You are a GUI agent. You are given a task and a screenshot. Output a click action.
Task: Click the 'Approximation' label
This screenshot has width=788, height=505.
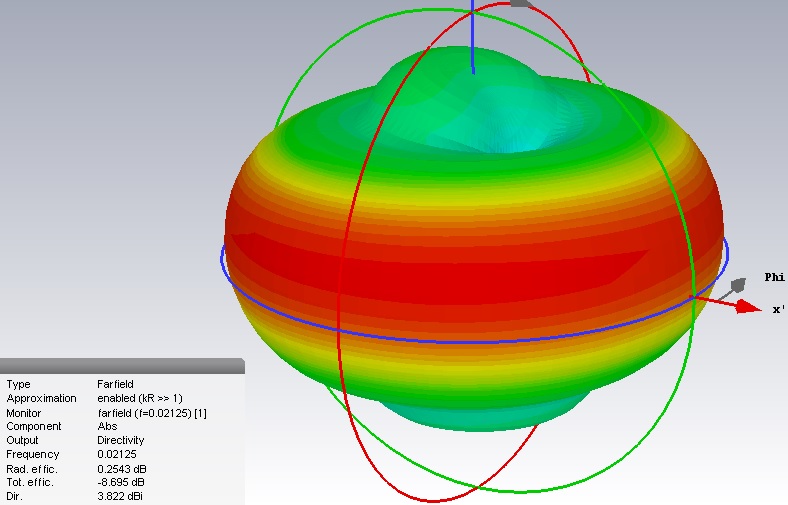[41, 398]
